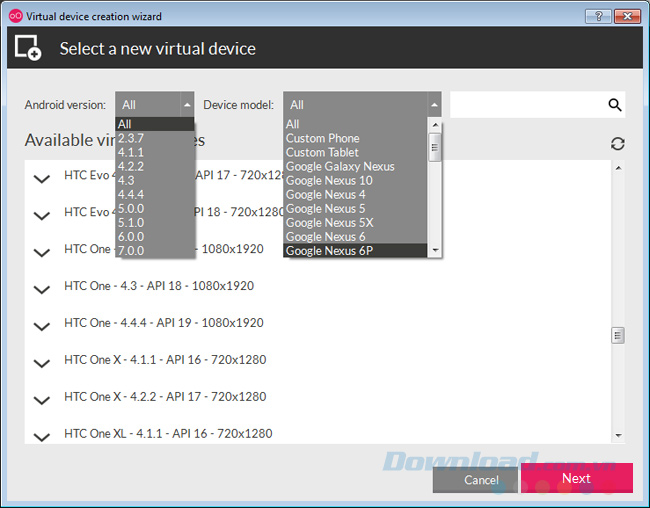Viewport: 650px width, 508px height.
Task: Refresh the available virtual devices list
Action: click(617, 144)
